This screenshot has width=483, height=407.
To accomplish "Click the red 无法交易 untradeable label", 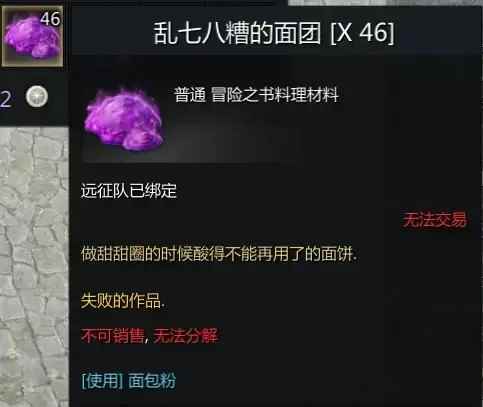I will [435, 220].
